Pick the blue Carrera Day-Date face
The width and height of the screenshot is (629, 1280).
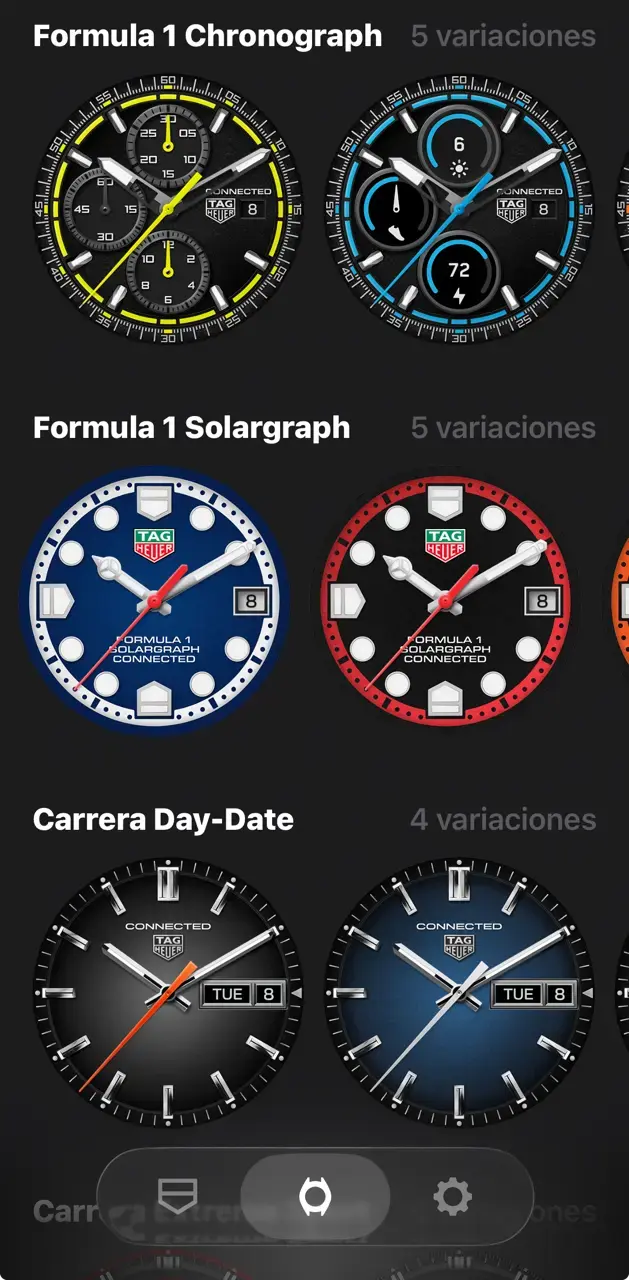tap(460, 992)
